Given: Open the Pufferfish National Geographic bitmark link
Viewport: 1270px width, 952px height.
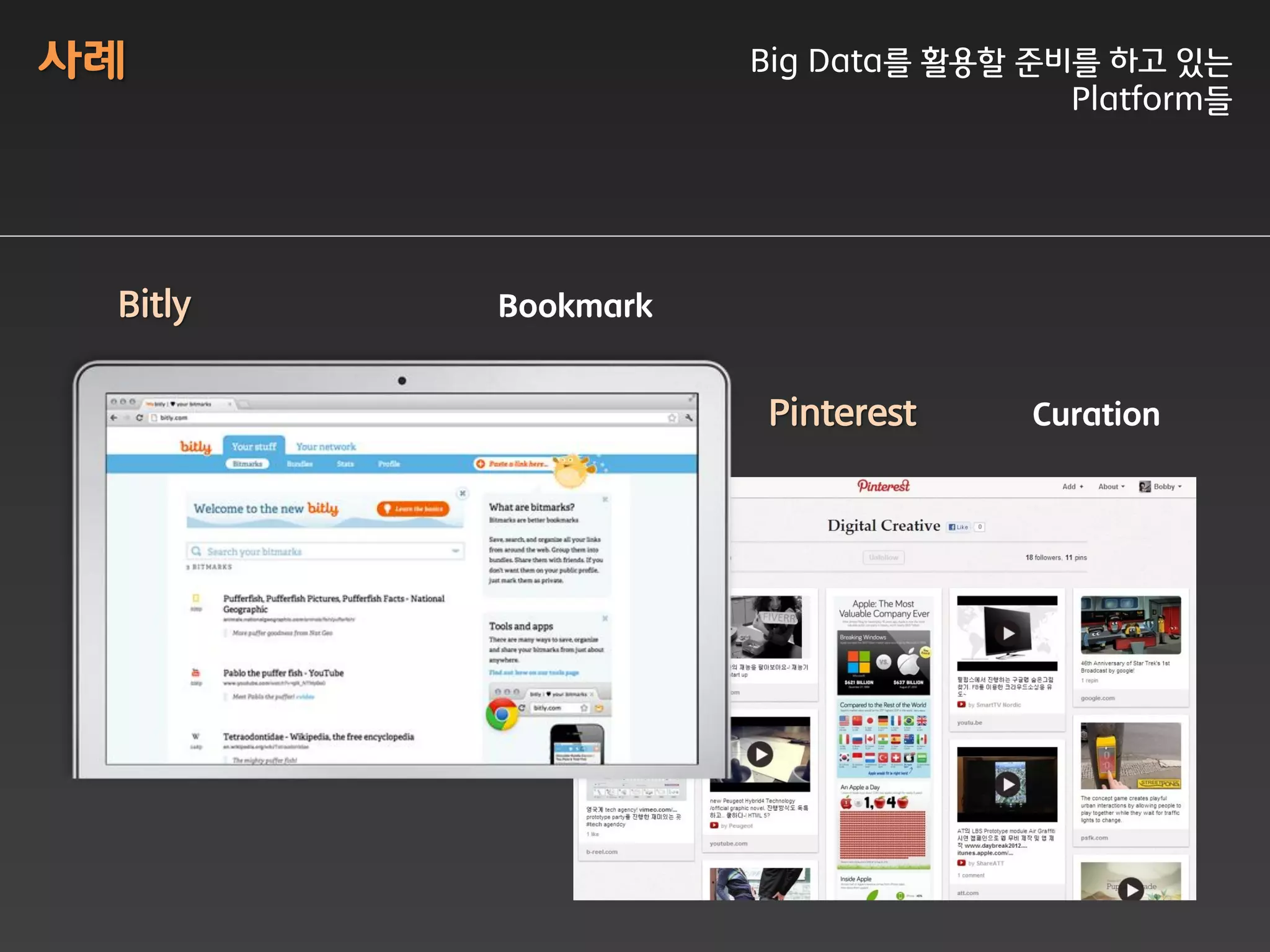Looking at the screenshot, I should point(334,604).
